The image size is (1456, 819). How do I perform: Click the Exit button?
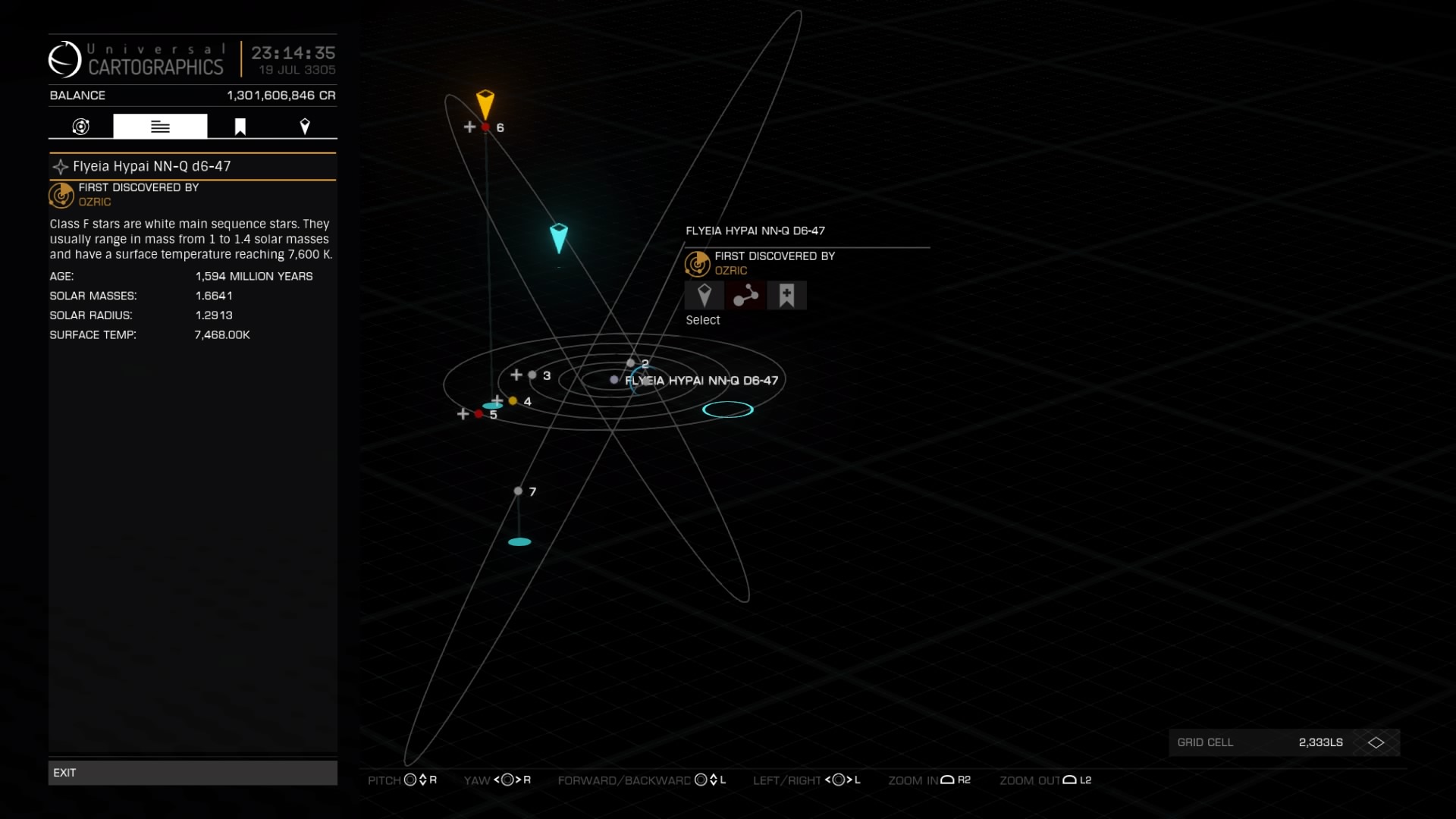click(193, 773)
